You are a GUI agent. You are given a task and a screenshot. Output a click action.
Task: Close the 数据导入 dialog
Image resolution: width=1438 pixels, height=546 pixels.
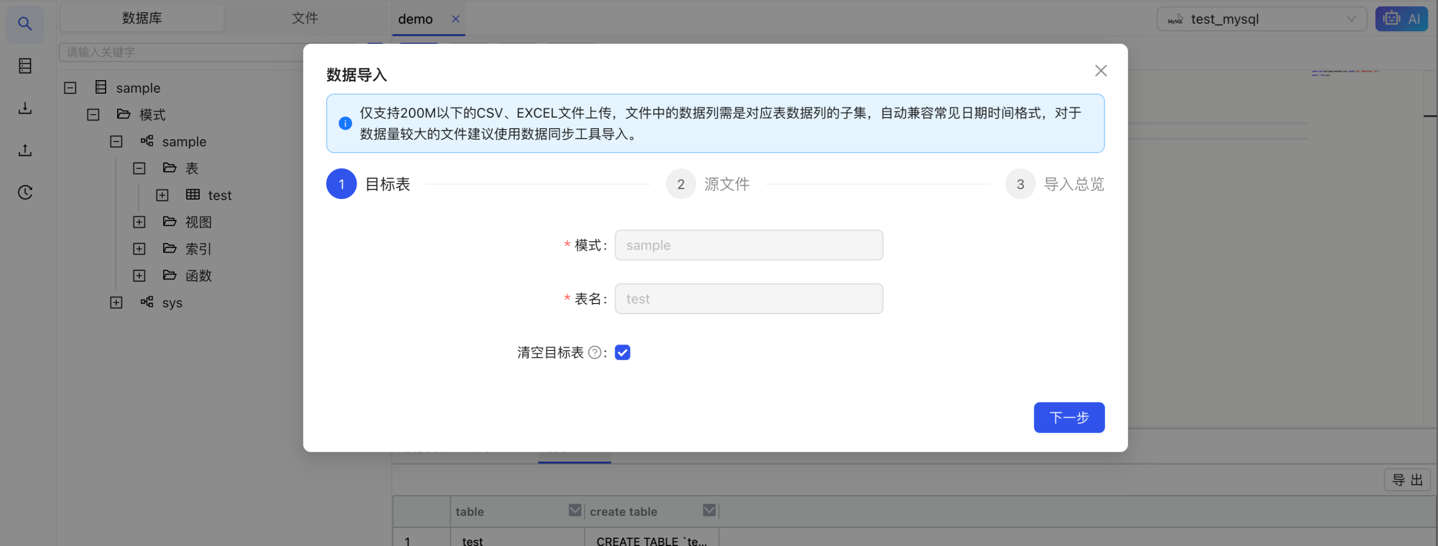coord(1100,71)
